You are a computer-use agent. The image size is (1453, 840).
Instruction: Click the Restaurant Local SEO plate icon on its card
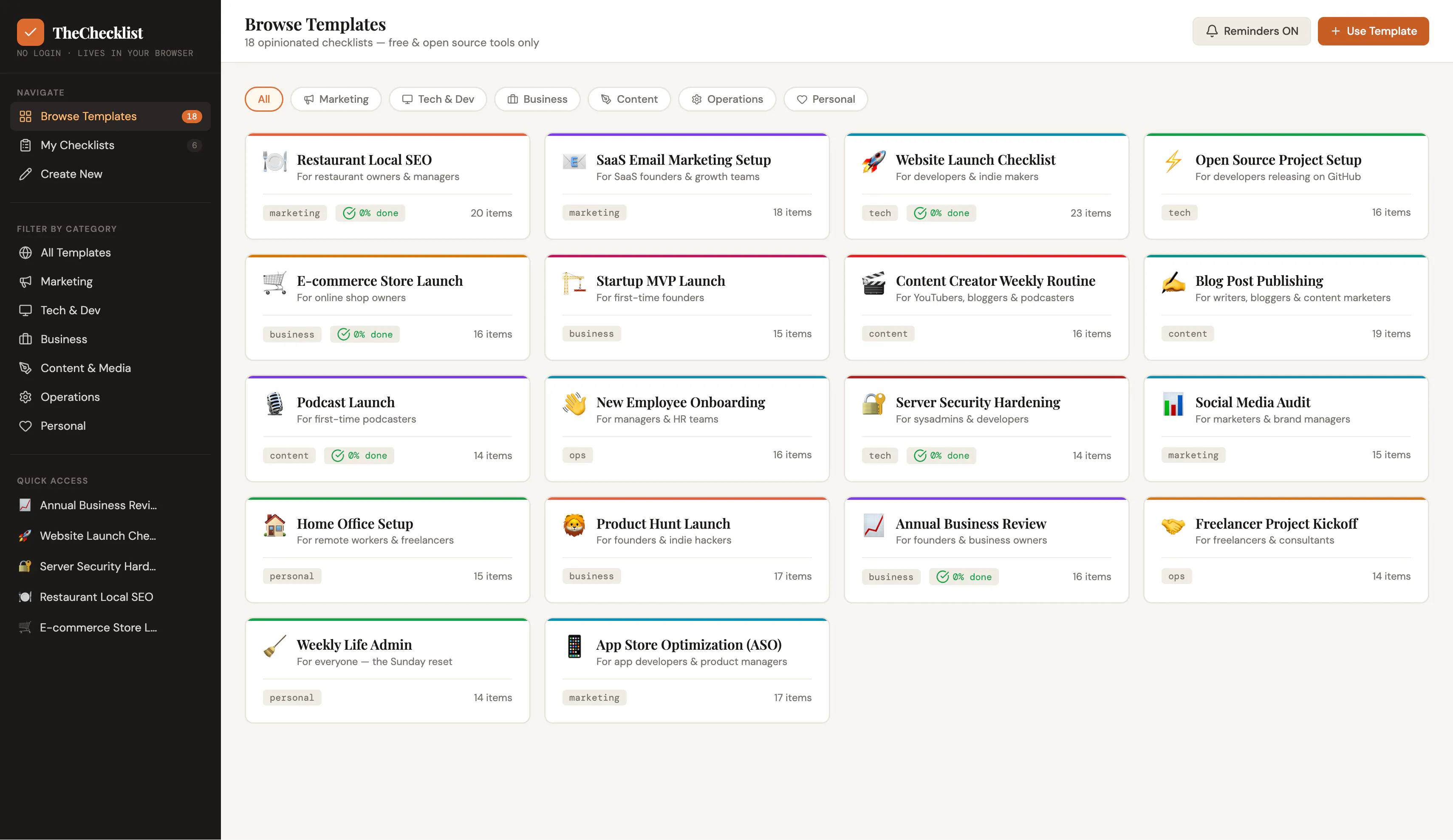275,161
